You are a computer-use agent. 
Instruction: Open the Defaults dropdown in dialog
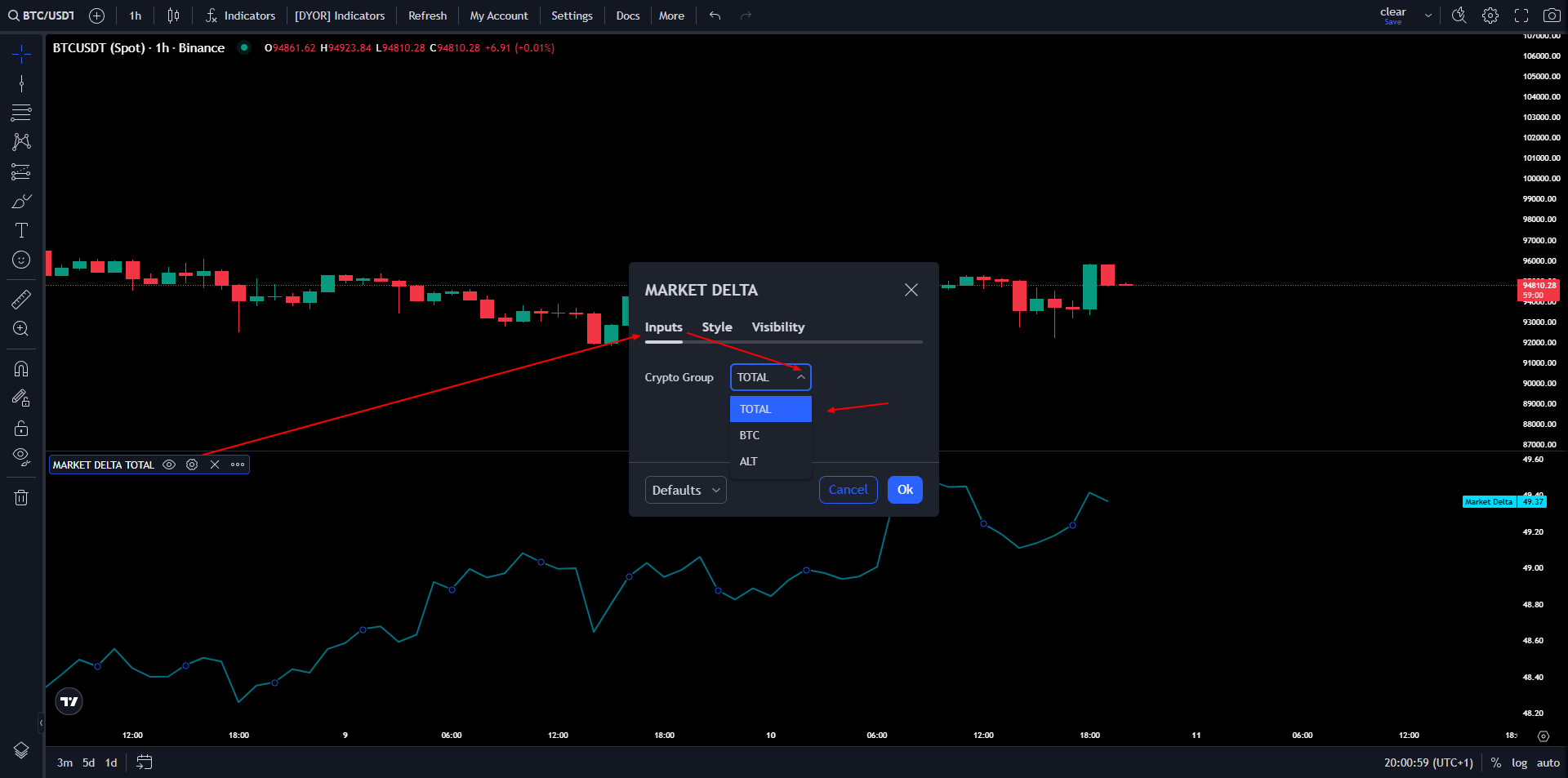click(685, 490)
